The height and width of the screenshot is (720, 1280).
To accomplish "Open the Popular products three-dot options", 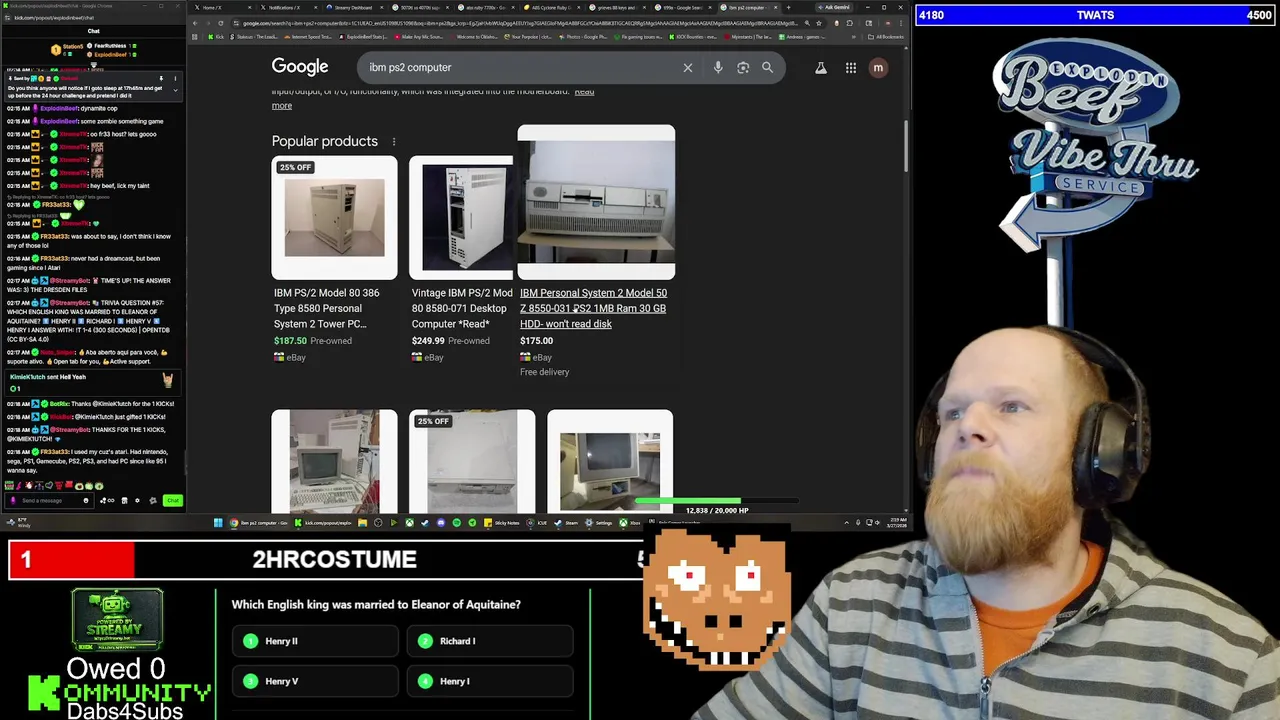I will (x=394, y=141).
